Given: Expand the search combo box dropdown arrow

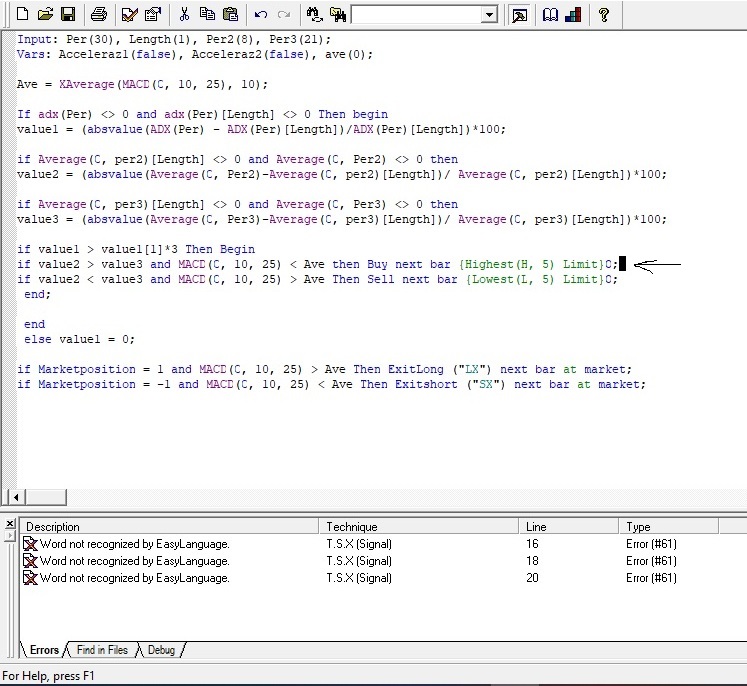Looking at the screenshot, I should [x=488, y=15].
